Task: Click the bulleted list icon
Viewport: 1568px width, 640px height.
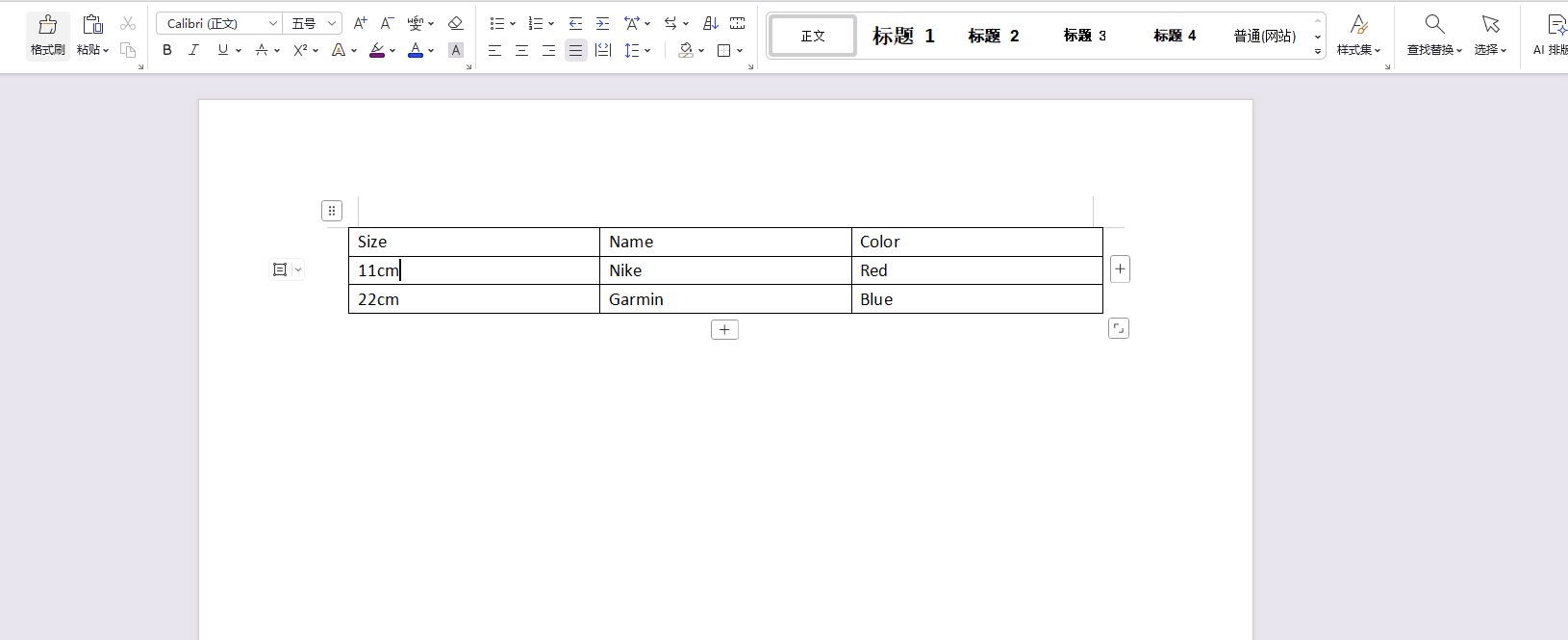Action: coord(496,23)
